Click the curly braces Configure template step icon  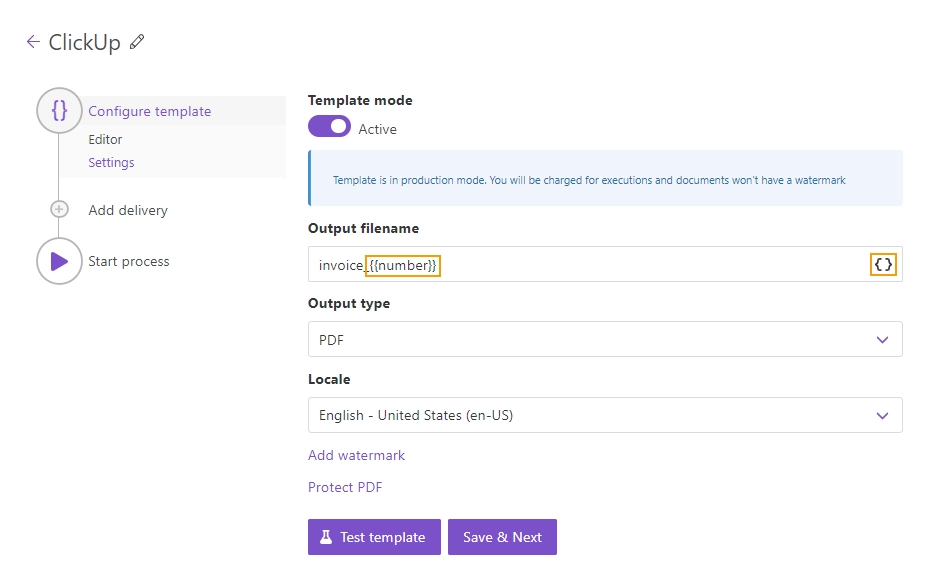(x=59, y=110)
